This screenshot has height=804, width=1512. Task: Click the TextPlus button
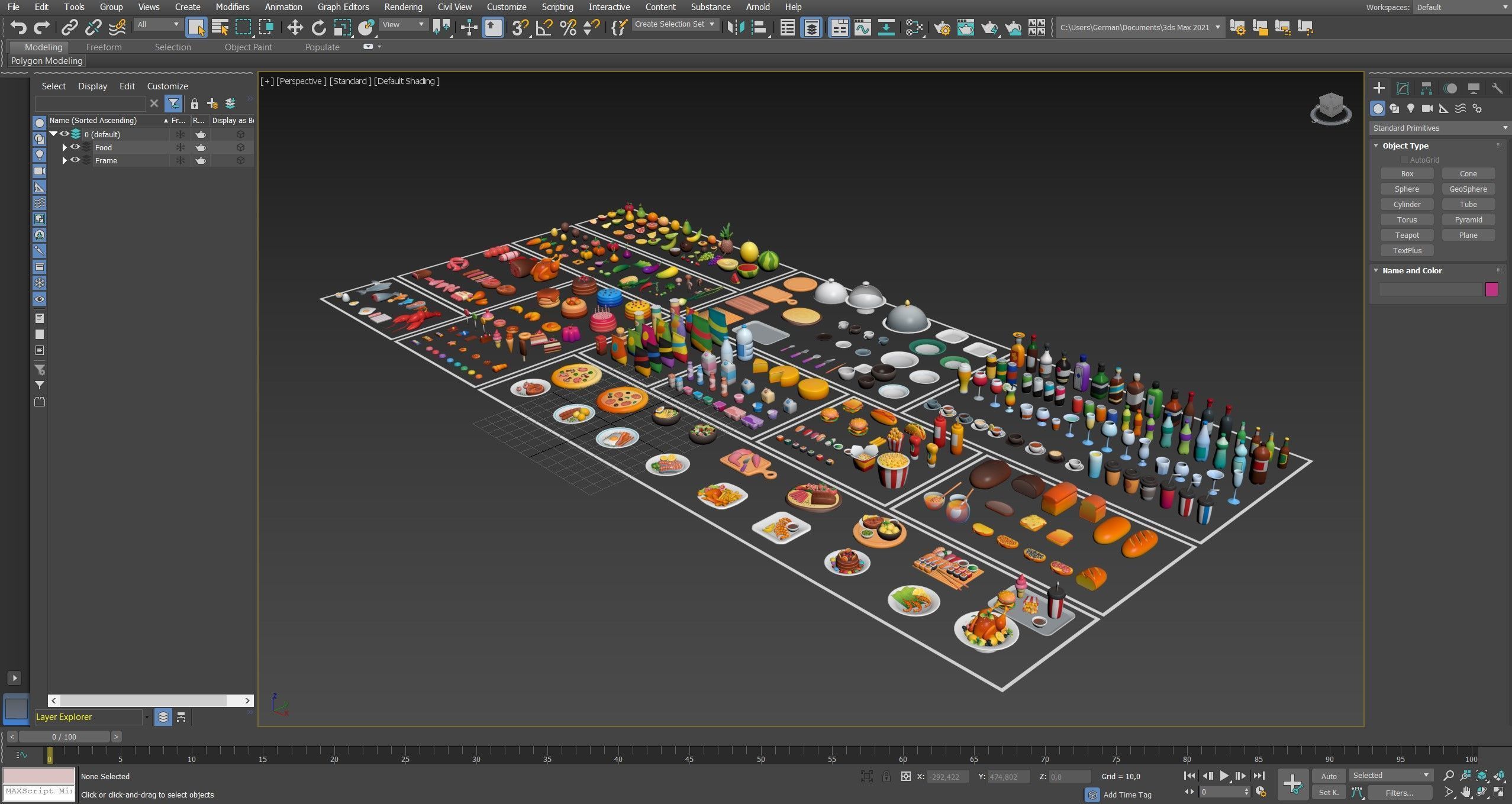(x=1407, y=251)
